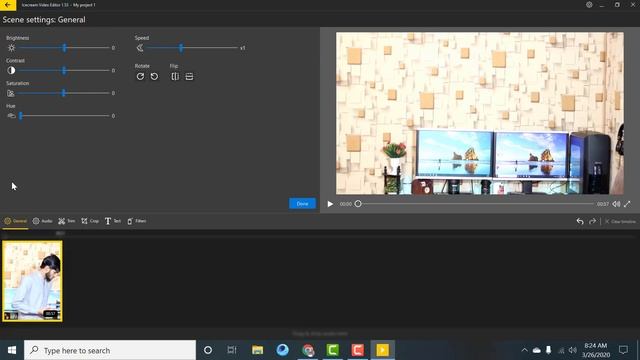Open the green Camtasia taskbar icon
This screenshot has width=640, height=360.
(333, 350)
